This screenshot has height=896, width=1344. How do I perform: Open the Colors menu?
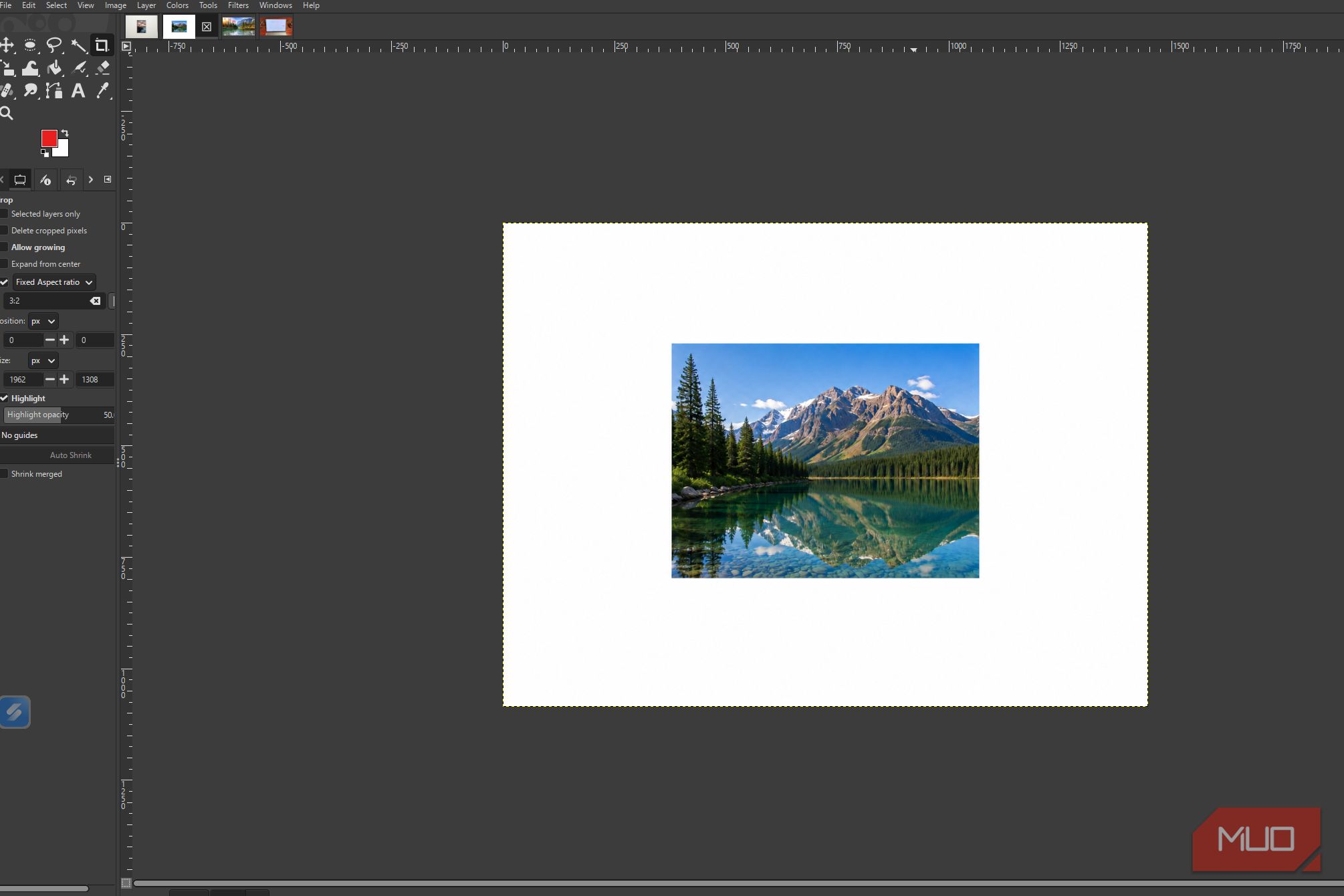click(177, 5)
